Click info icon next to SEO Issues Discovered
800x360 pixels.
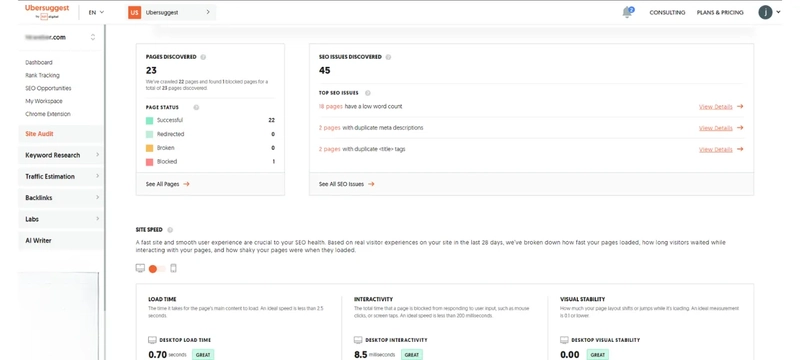[388, 57]
